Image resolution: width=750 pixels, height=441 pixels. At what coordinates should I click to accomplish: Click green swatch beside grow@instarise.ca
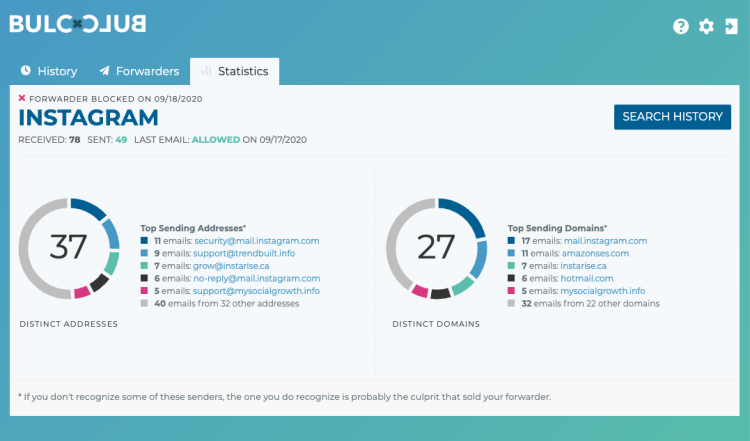point(144,265)
